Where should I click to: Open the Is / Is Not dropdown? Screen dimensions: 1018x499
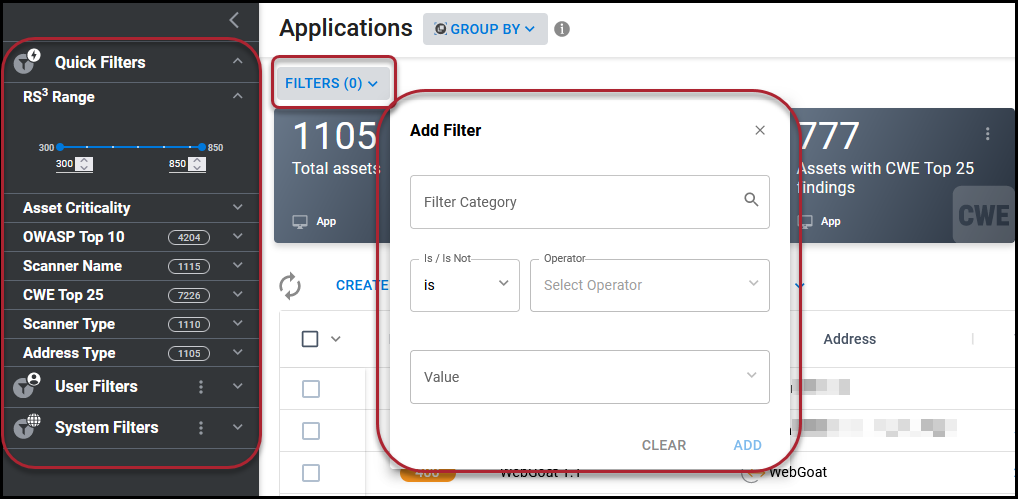click(465, 285)
